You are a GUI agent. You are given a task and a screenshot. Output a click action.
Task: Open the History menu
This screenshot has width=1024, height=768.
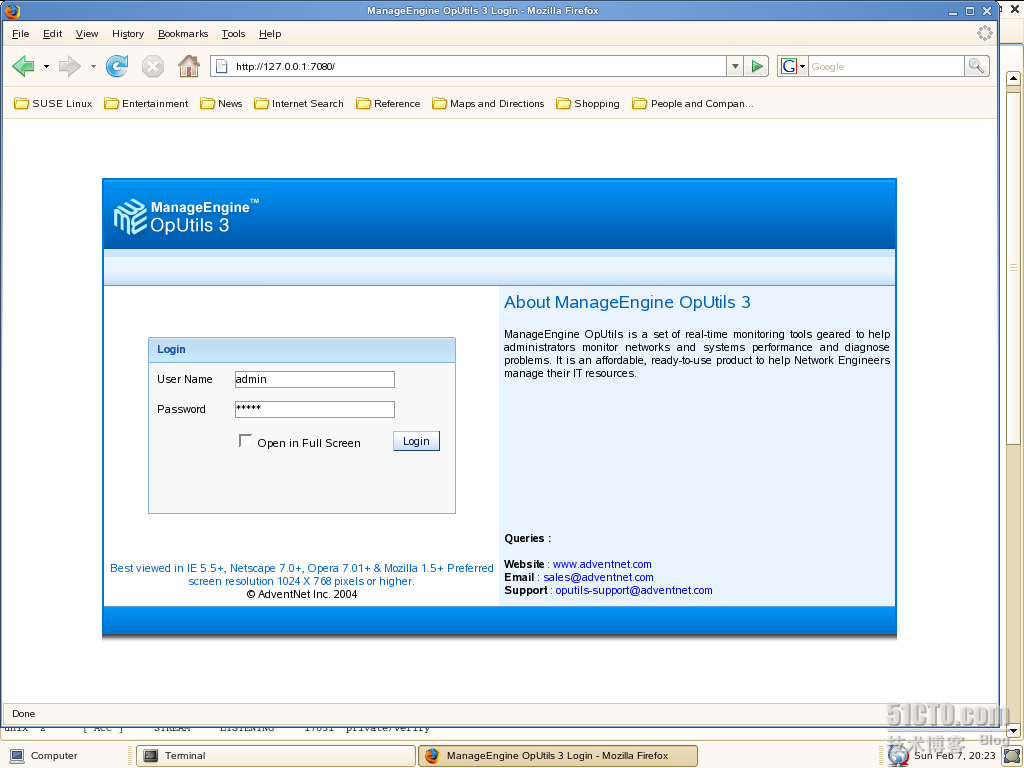(x=127, y=33)
